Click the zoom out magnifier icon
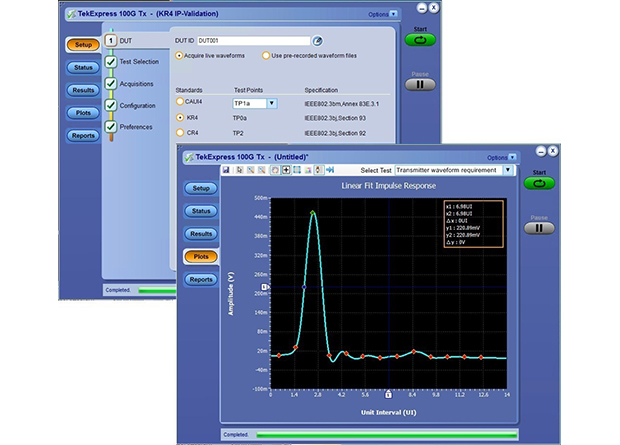 click(x=261, y=170)
